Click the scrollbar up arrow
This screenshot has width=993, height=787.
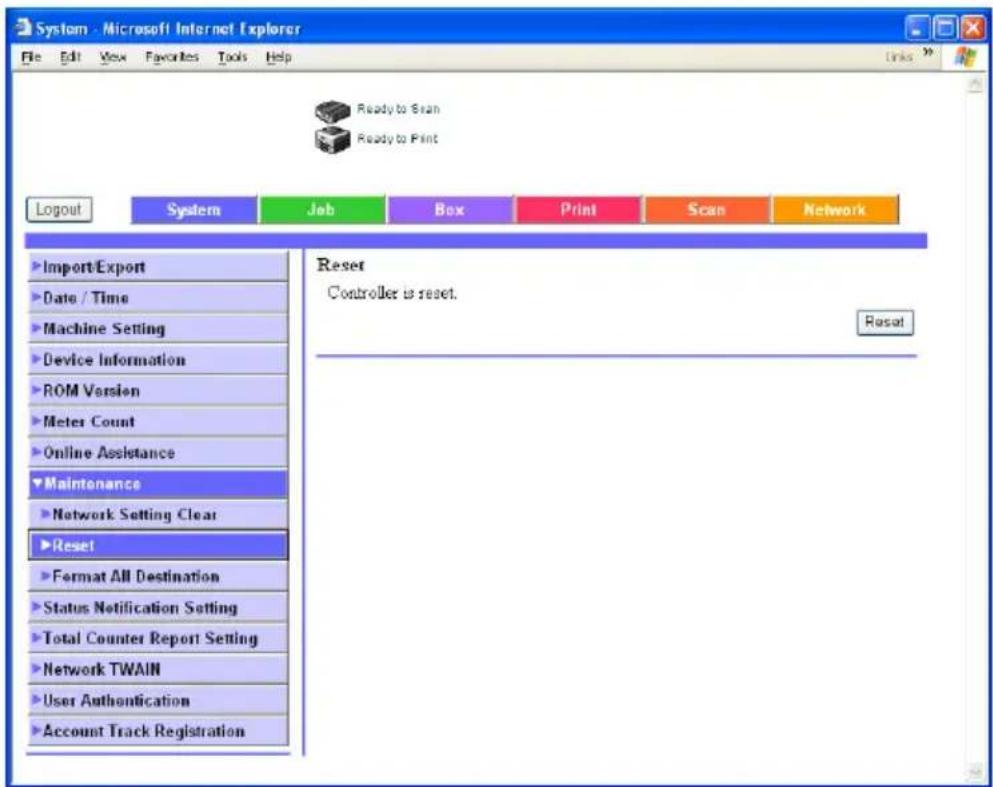(975, 85)
